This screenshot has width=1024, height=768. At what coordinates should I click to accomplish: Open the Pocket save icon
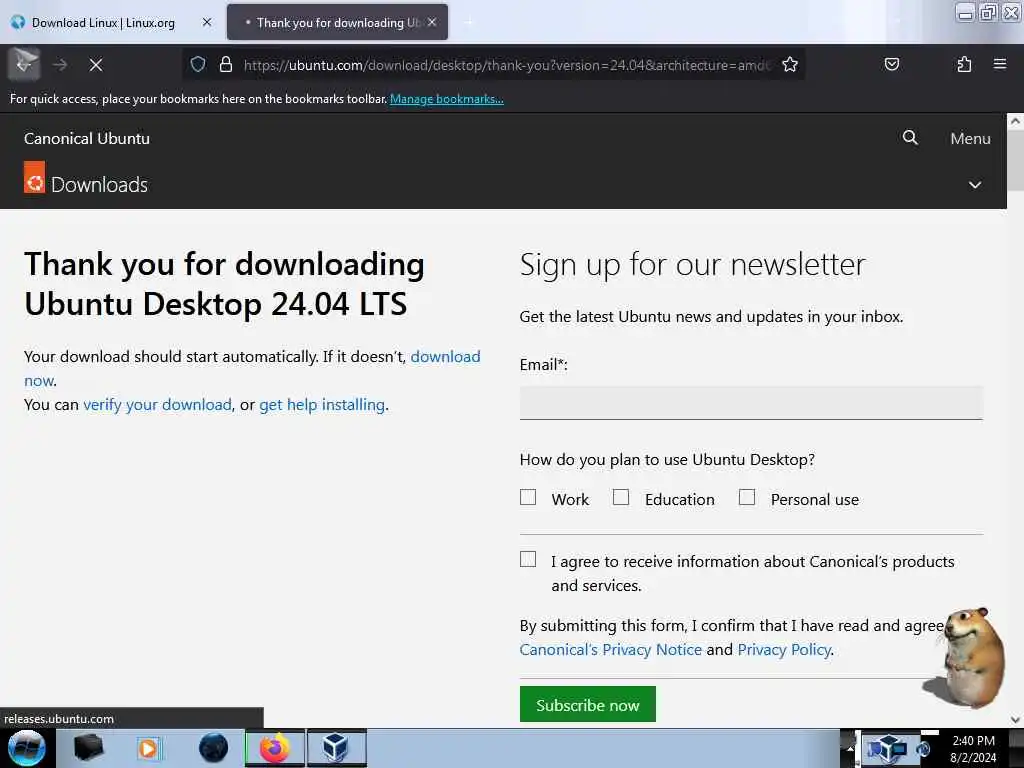coord(892,64)
